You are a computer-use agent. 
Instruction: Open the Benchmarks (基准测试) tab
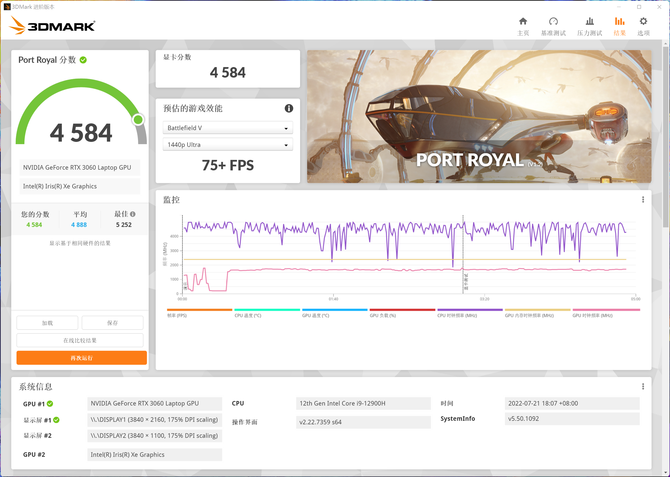(x=553, y=25)
